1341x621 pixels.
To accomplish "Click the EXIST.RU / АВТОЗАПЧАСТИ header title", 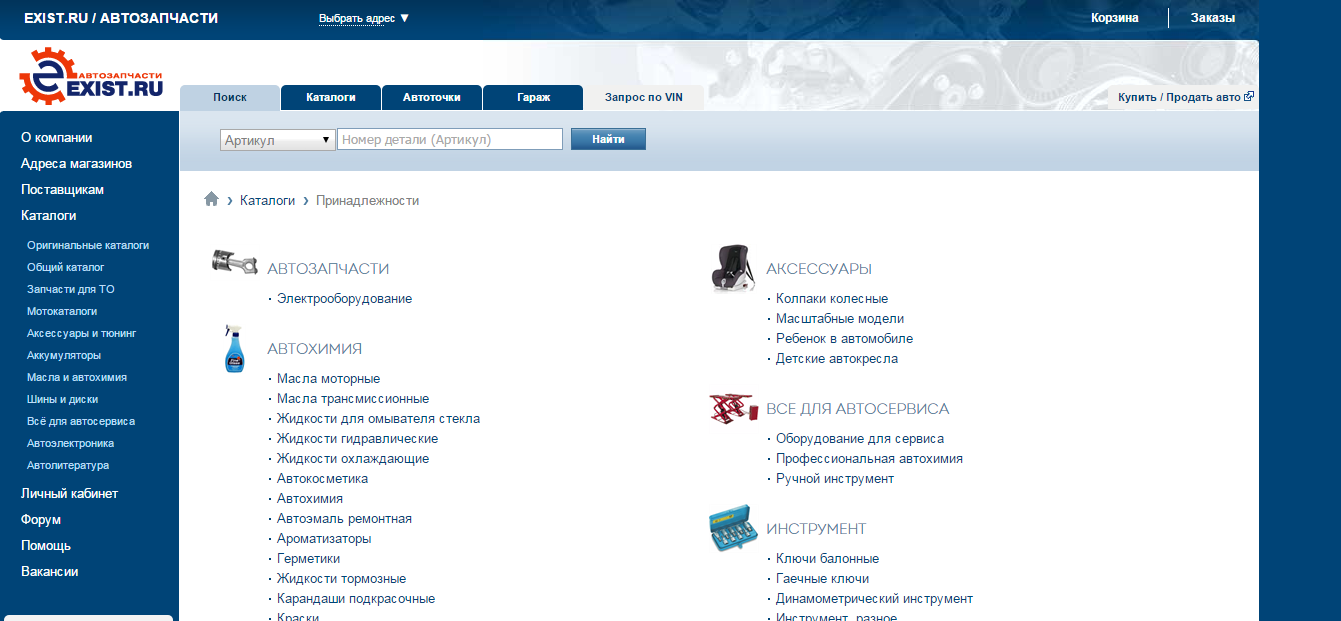I will pos(121,18).
